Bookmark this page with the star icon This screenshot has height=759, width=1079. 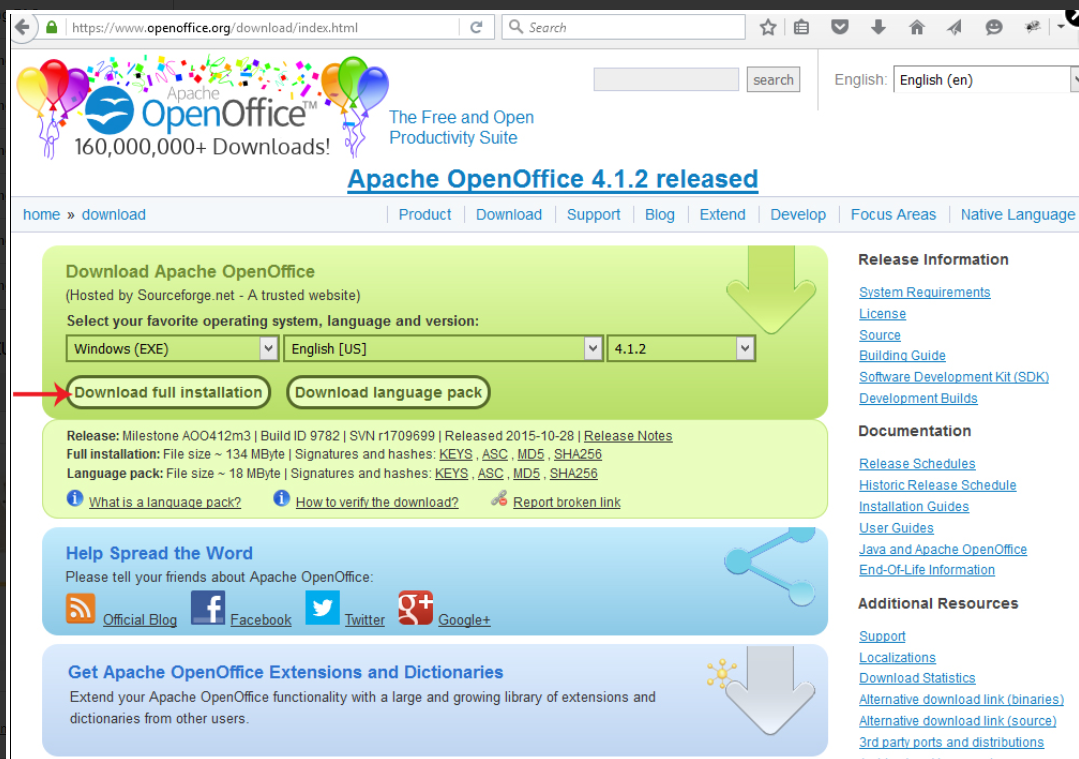(x=768, y=28)
